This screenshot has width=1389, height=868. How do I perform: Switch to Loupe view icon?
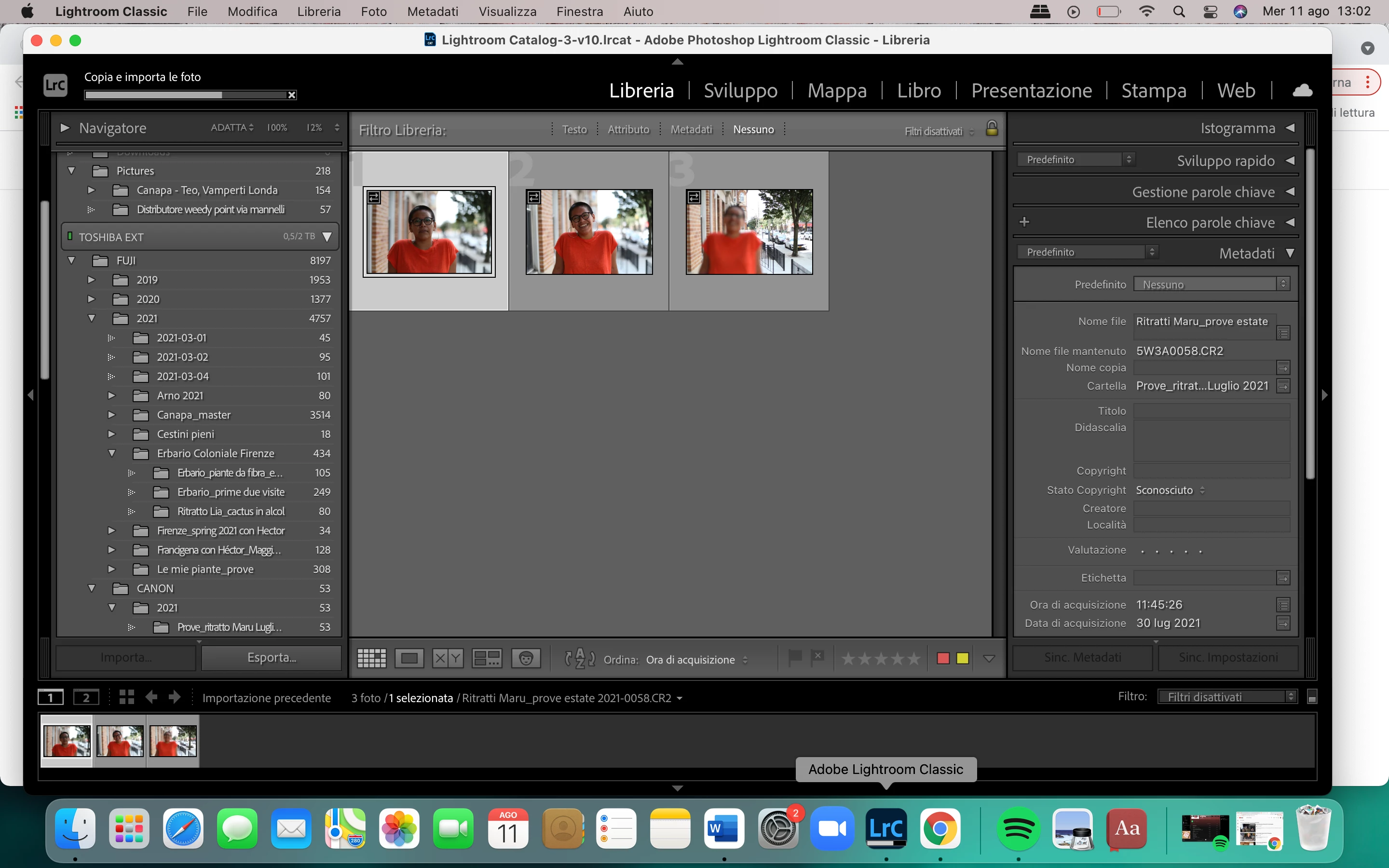409,658
